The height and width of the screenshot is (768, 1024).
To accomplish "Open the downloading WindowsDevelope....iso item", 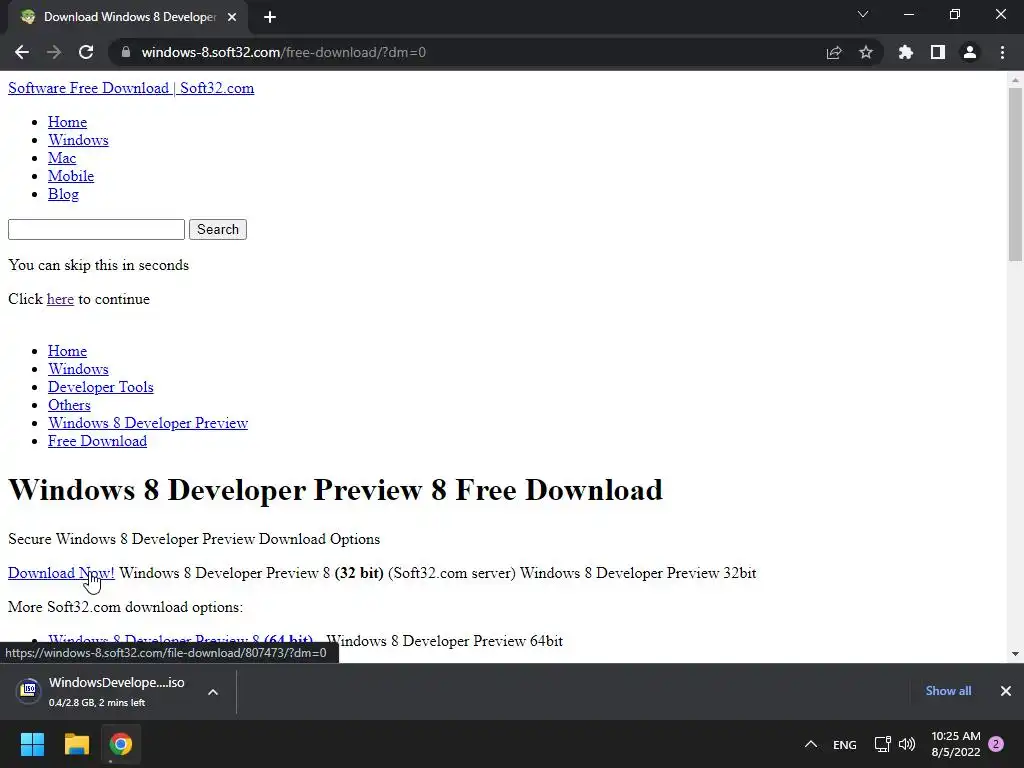I will tap(116, 691).
